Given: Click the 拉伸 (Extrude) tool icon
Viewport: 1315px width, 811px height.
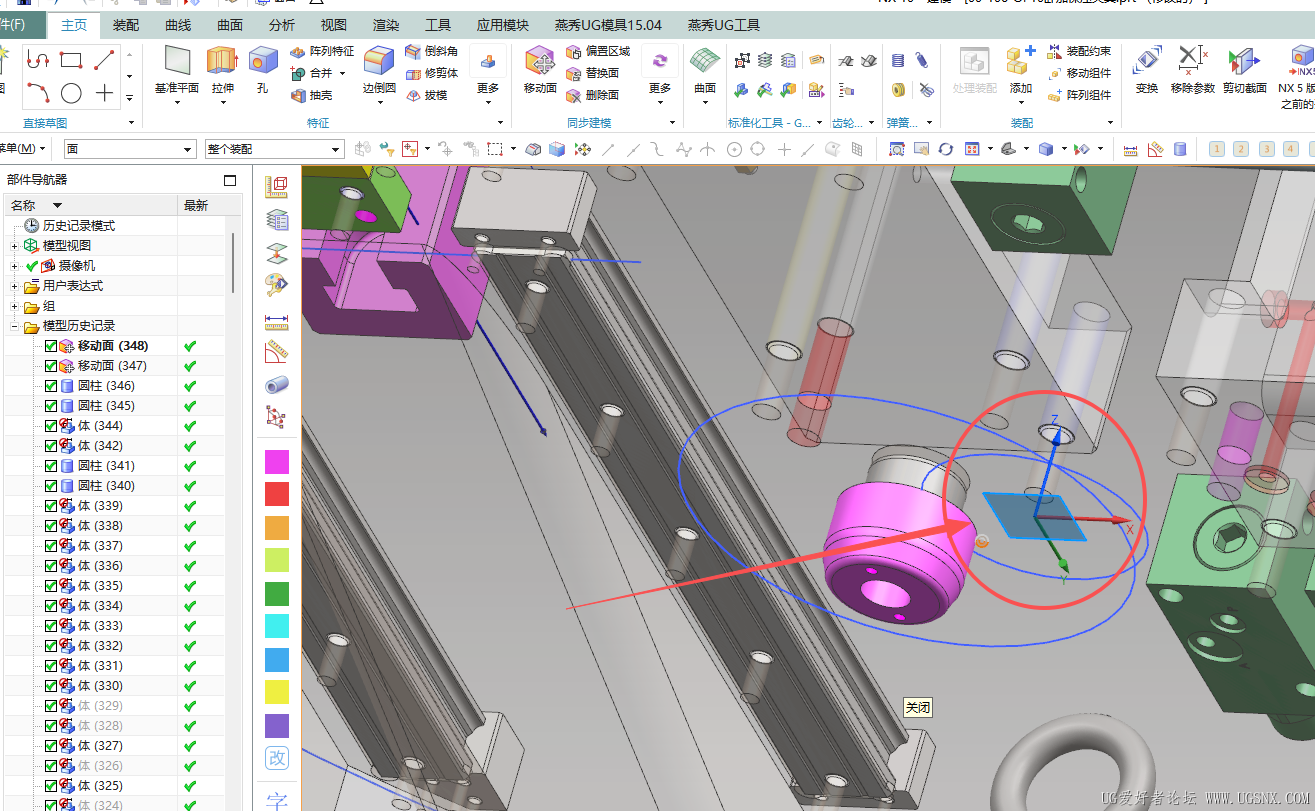Looking at the screenshot, I should pyautogui.click(x=222, y=63).
